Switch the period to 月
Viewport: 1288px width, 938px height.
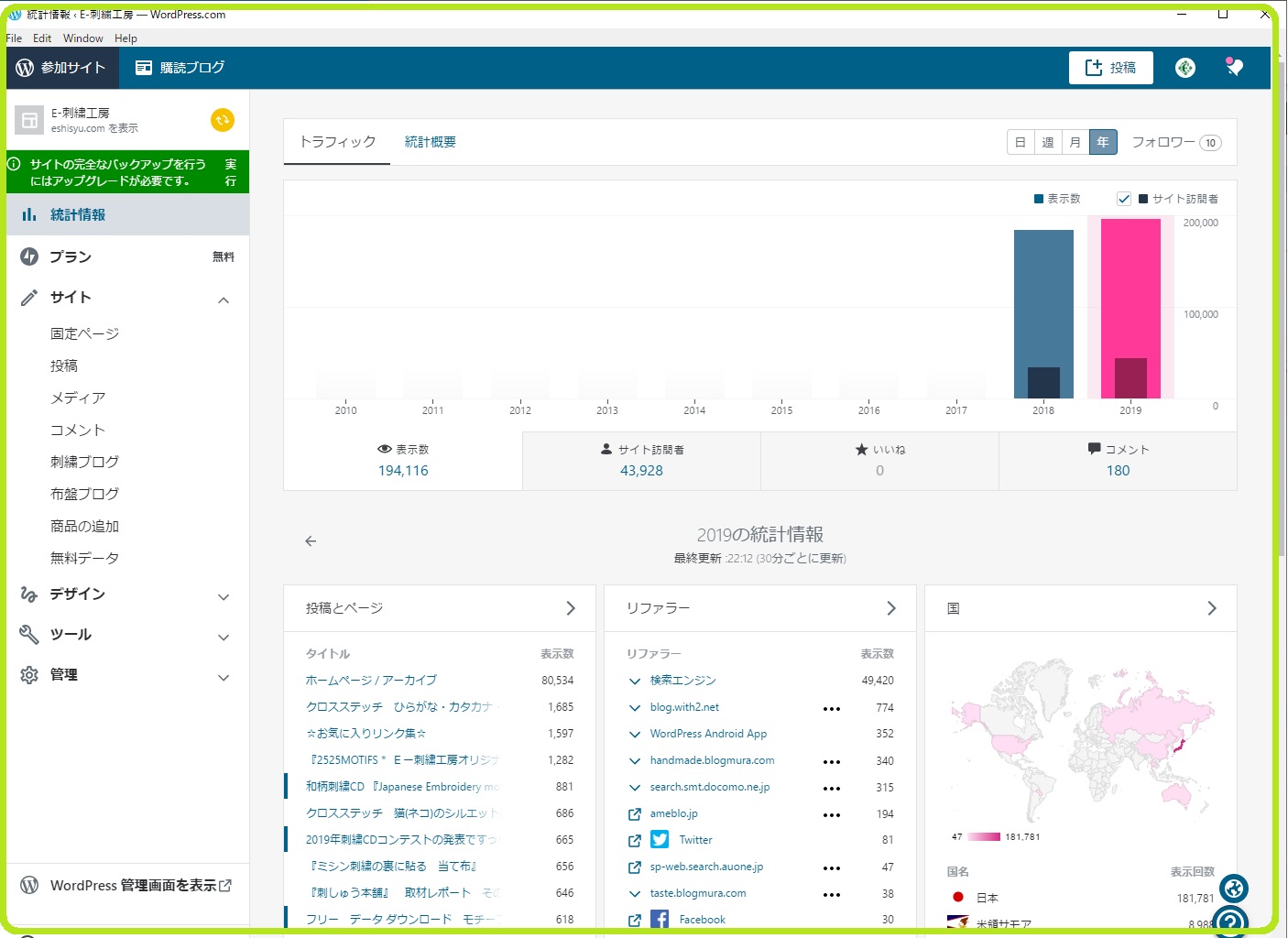[1075, 142]
